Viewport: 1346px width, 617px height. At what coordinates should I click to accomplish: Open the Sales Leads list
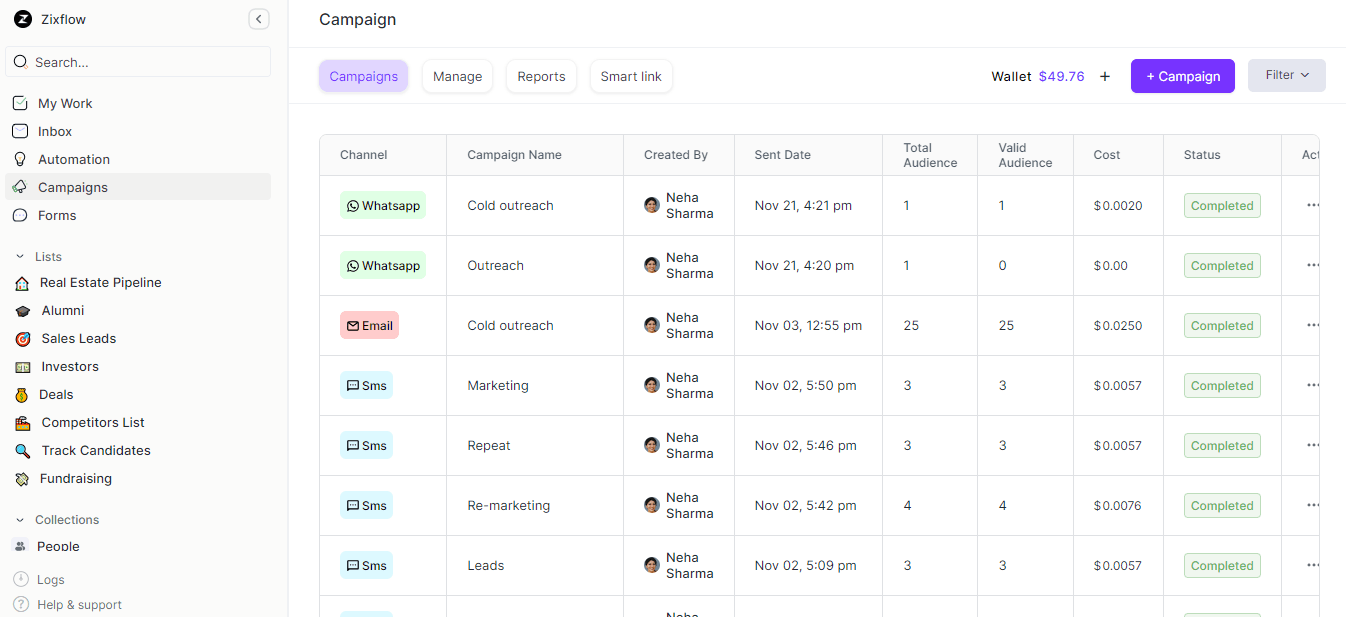tap(78, 338)
